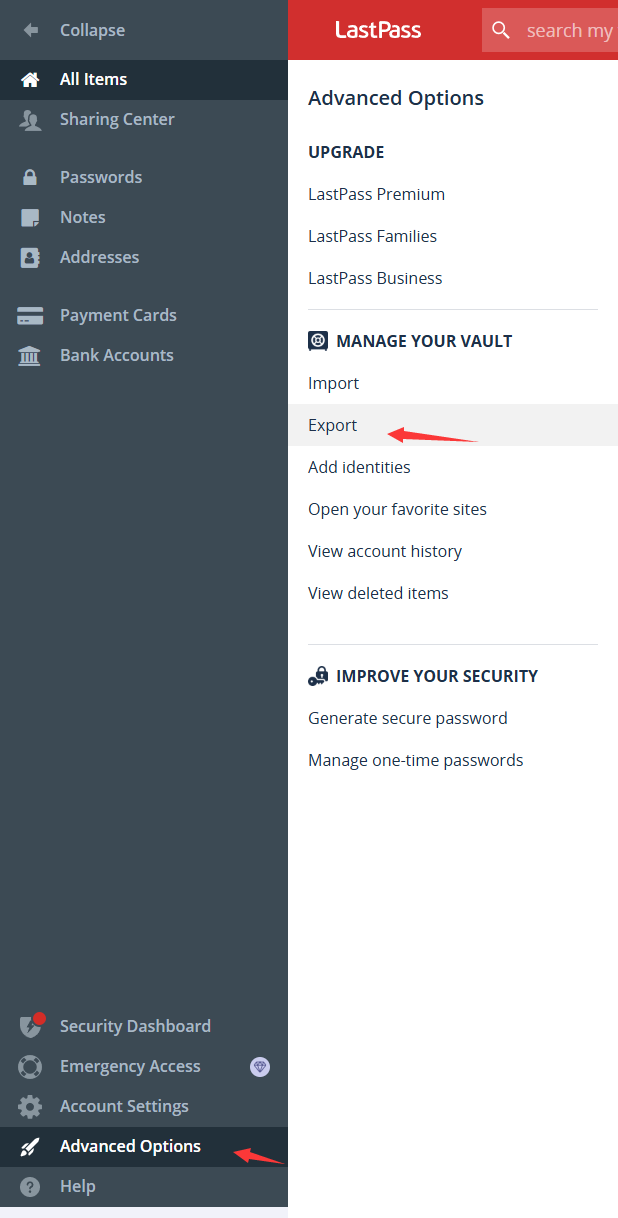Open Security Dashboard shield icon

31,1025
